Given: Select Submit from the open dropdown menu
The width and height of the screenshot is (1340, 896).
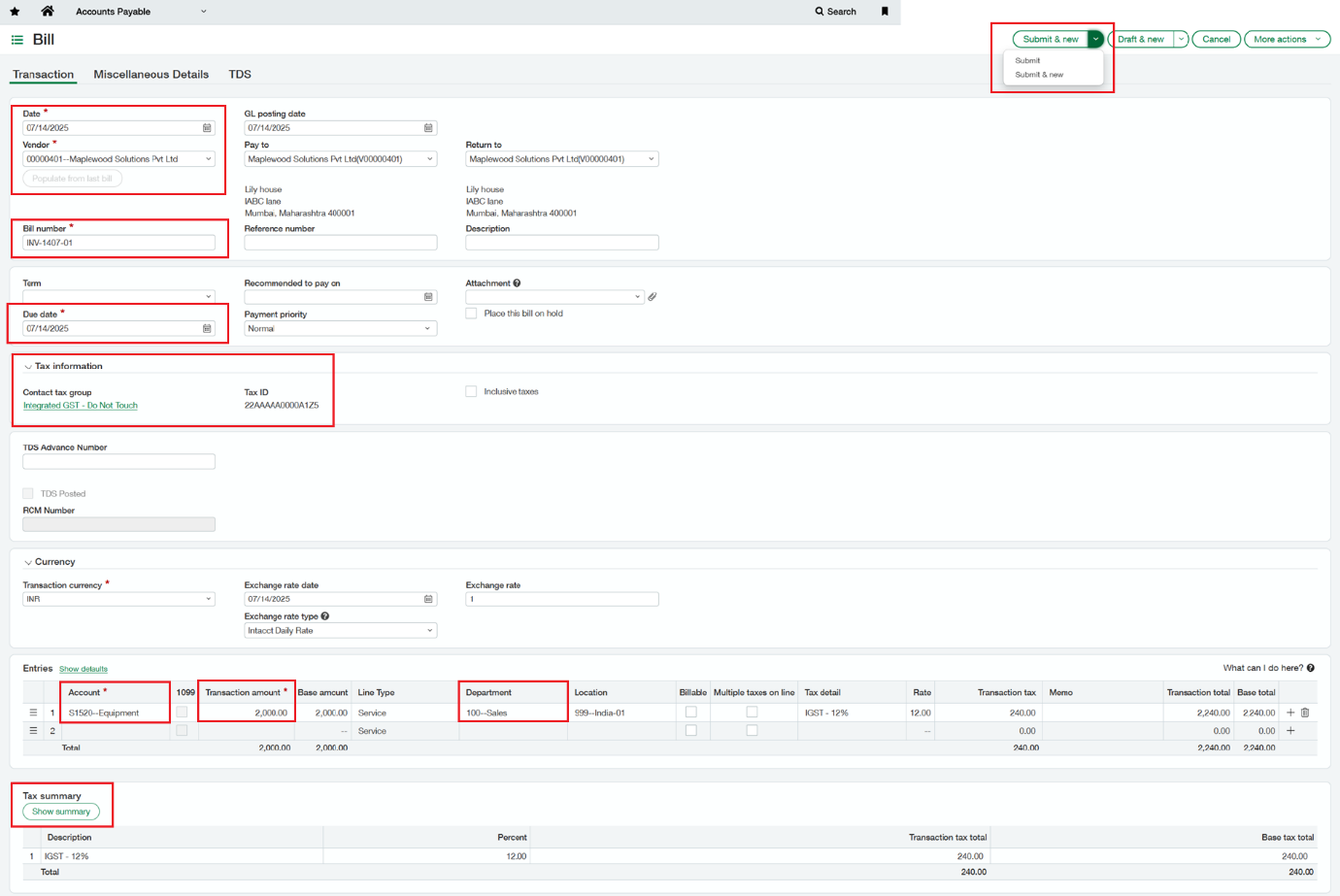Looking at the screenshot, I should (1027, 60).
